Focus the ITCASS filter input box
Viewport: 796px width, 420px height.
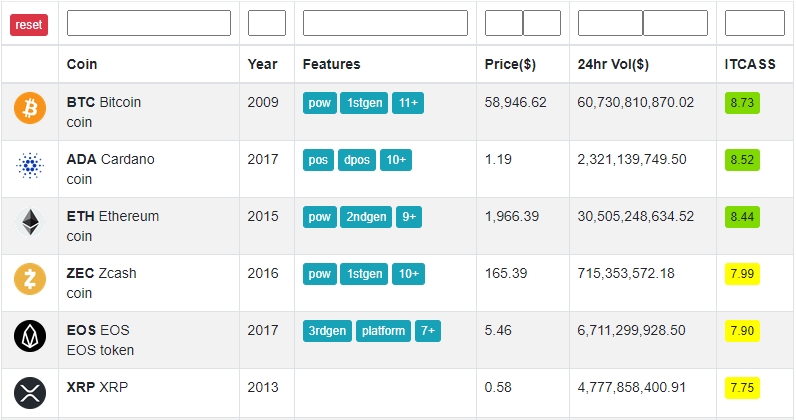[x=754, y=23]
